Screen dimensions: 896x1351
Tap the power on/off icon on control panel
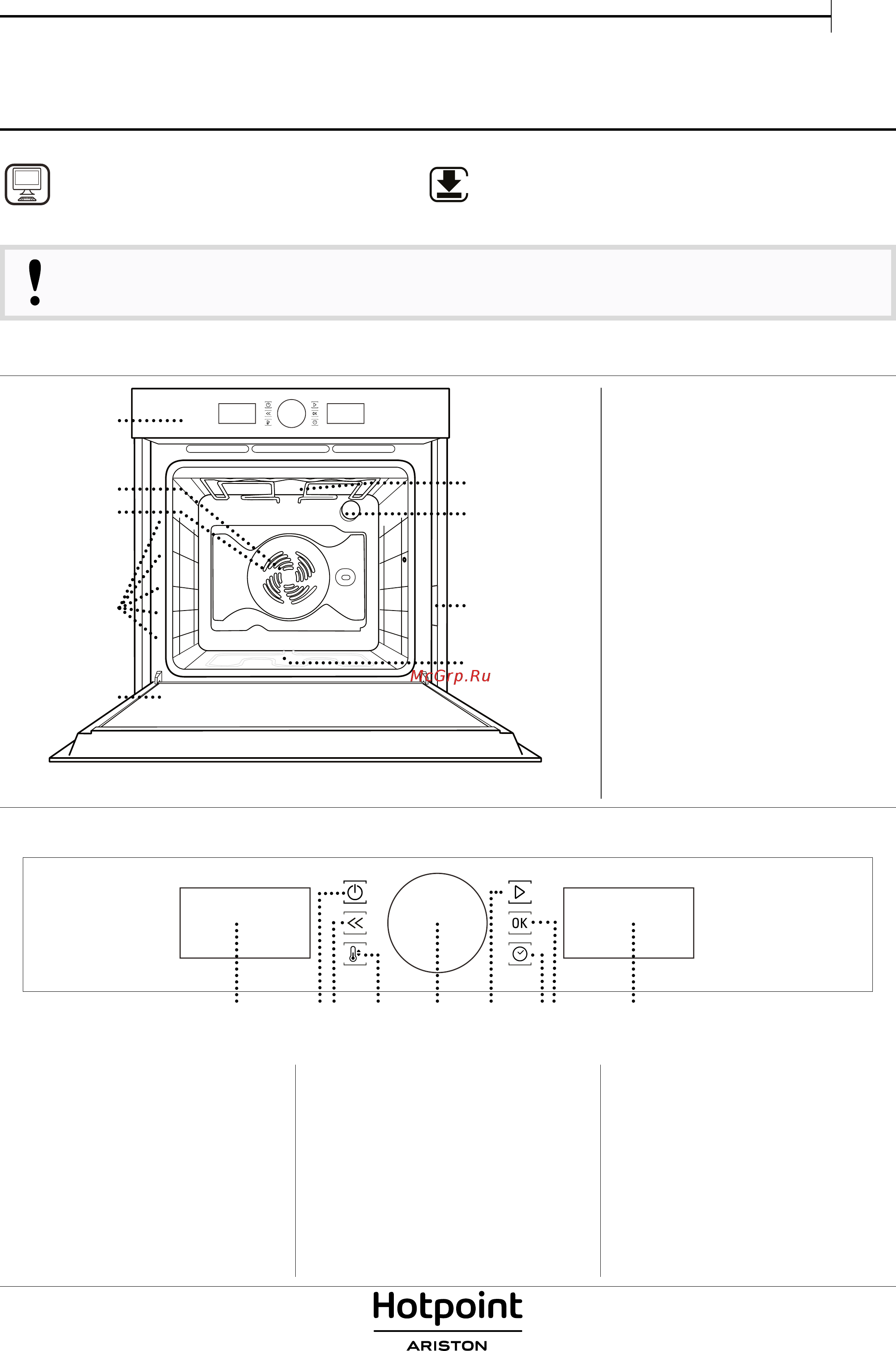354,892
